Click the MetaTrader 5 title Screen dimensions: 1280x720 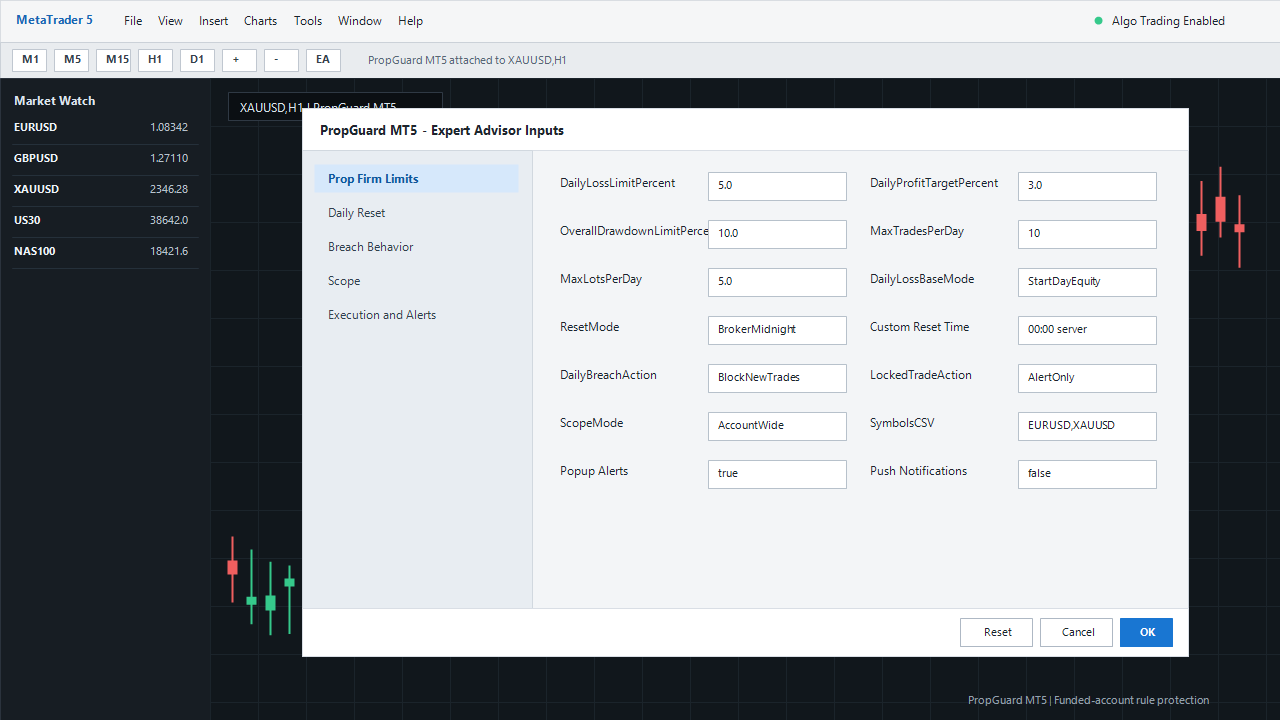point(54,20)
